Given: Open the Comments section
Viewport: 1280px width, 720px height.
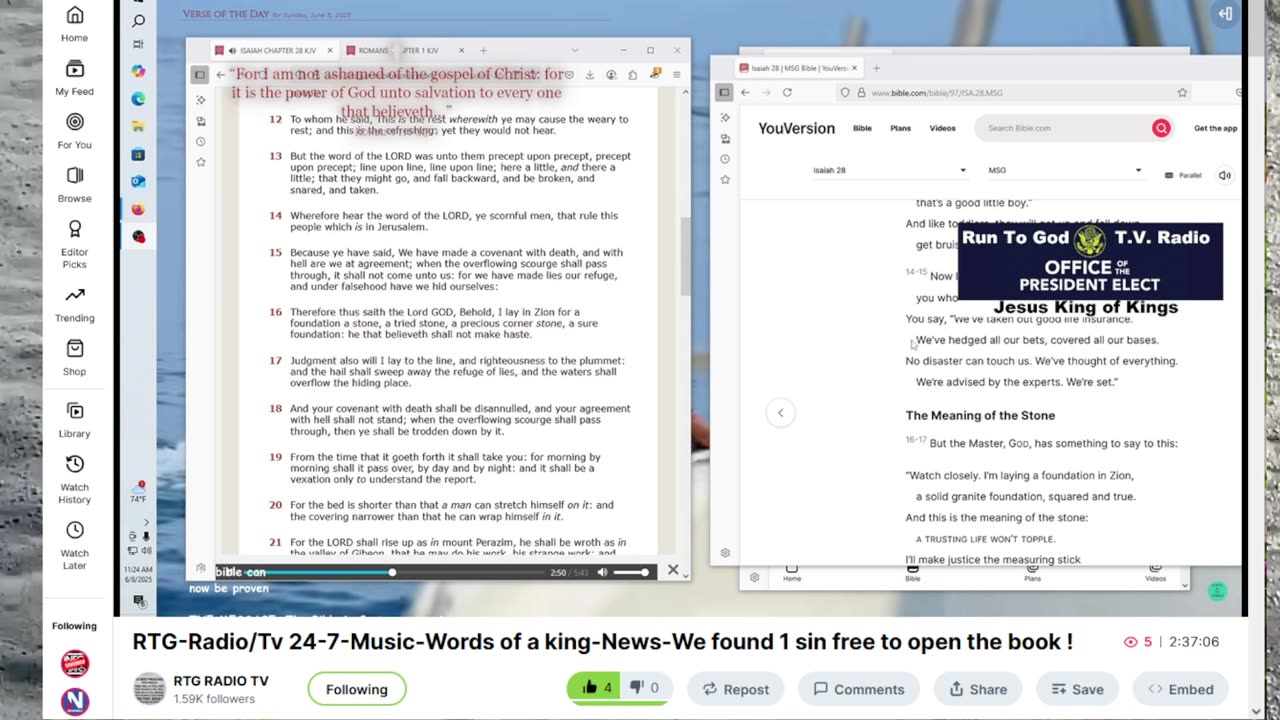Looking at the screenshot, I should click(859, 689).
